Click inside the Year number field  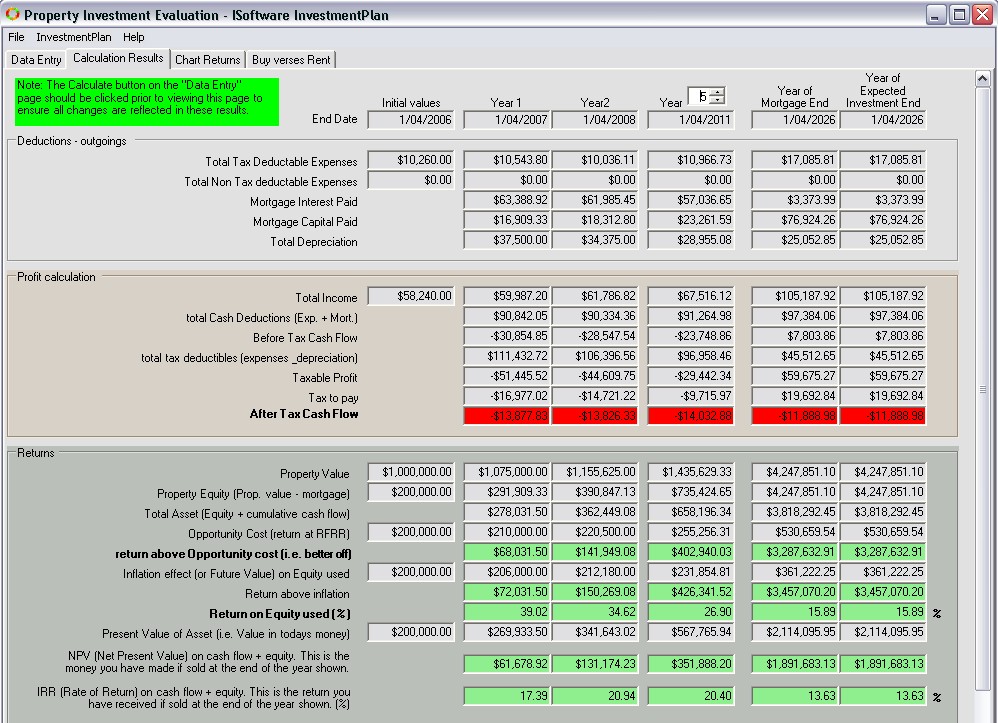pos(699,96)
